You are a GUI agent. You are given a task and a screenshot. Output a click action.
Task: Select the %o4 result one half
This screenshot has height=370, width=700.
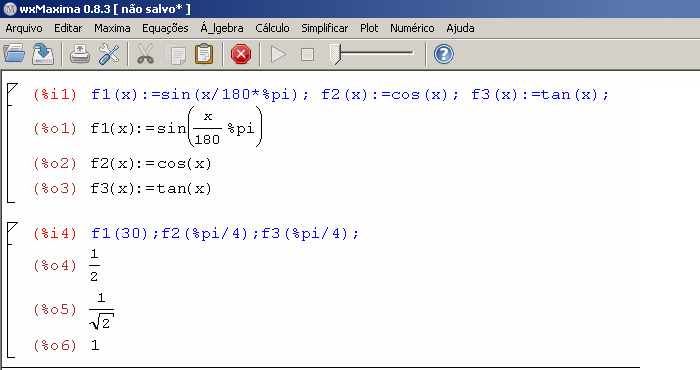coord(94,265)
